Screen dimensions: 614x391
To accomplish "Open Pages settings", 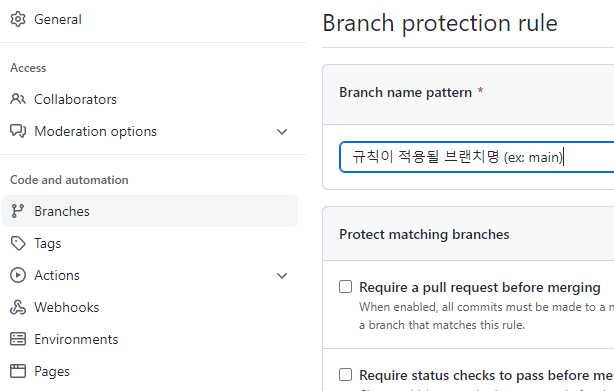I will (52, 371).
